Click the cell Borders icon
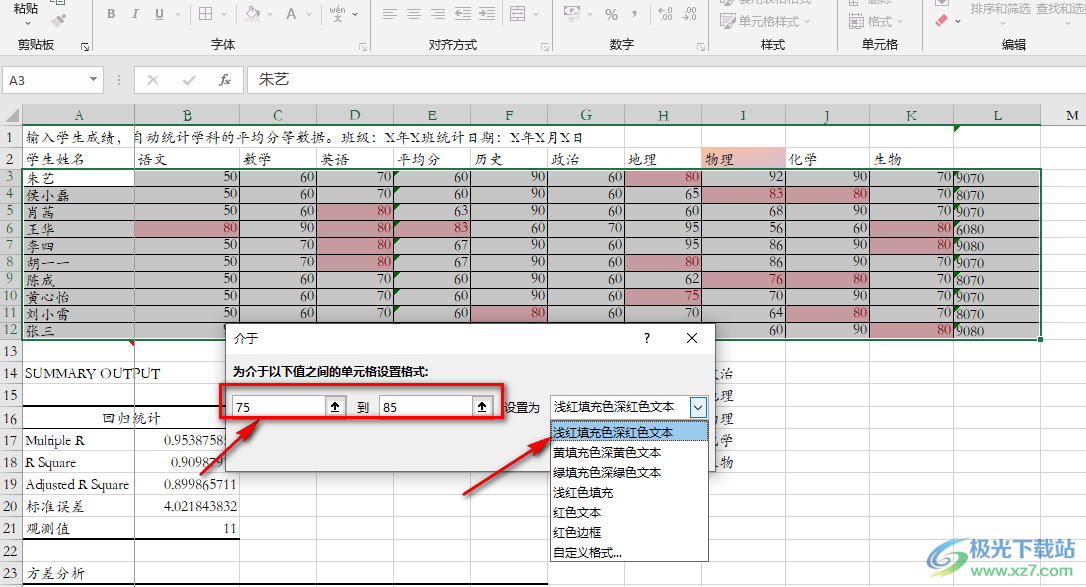Viewport: 1086px width, 587px height. coord(206,14)
